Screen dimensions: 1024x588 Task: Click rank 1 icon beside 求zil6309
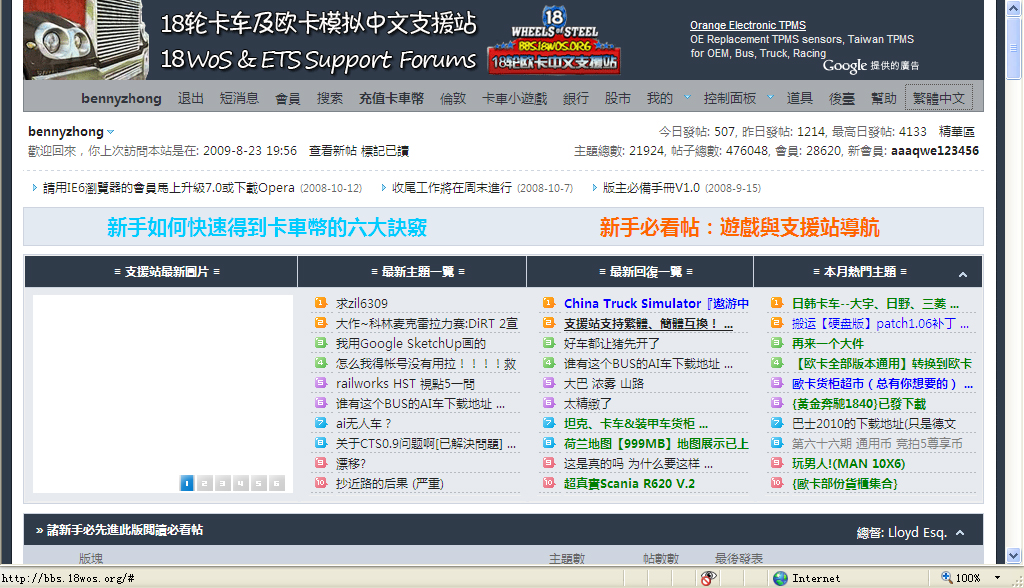[x=321, y=303]
